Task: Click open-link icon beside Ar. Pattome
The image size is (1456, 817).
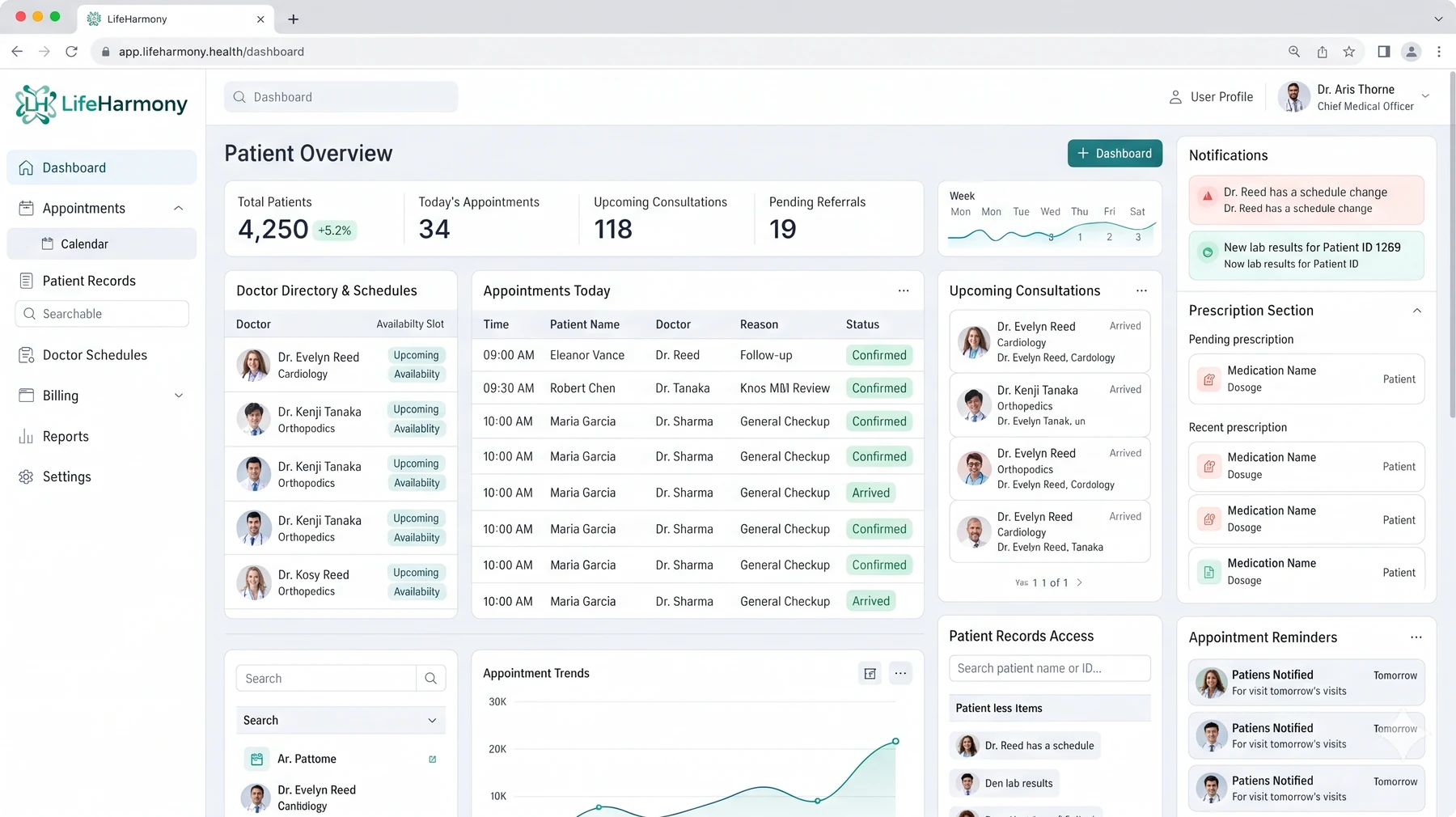Action: coord(433,759)
